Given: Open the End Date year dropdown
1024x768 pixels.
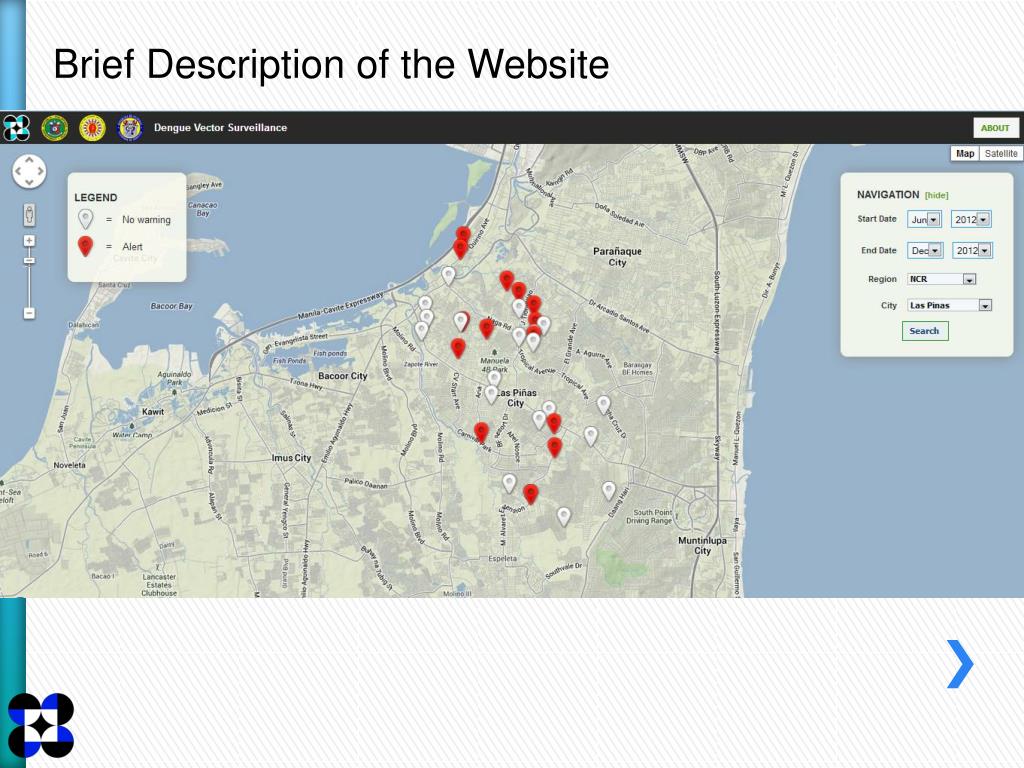Looking at the screenshot, I should click(972, 251).
